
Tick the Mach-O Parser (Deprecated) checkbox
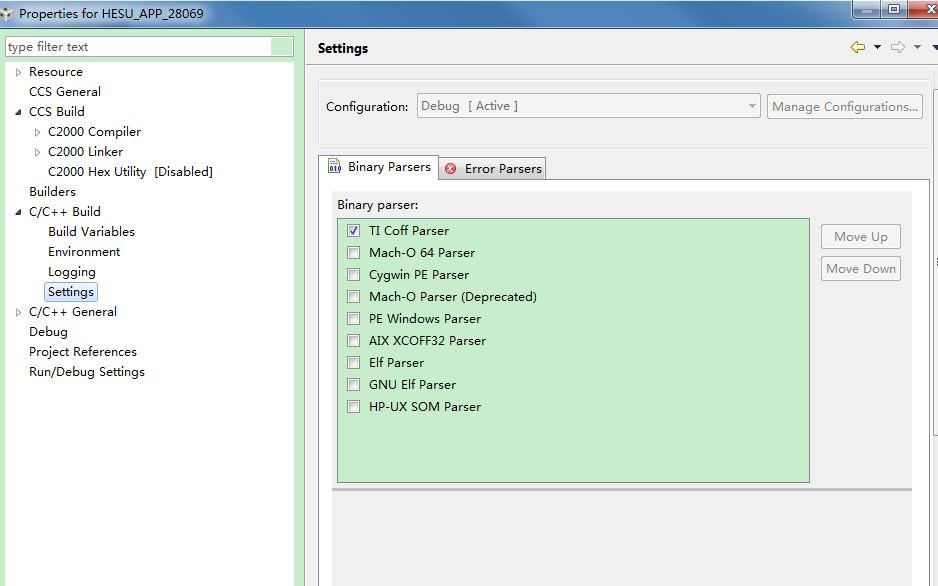(354, 297)
